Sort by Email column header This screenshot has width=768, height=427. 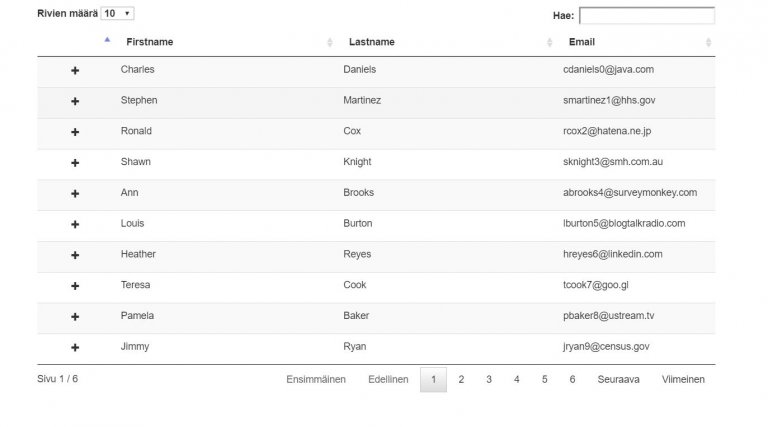[582, 42]
